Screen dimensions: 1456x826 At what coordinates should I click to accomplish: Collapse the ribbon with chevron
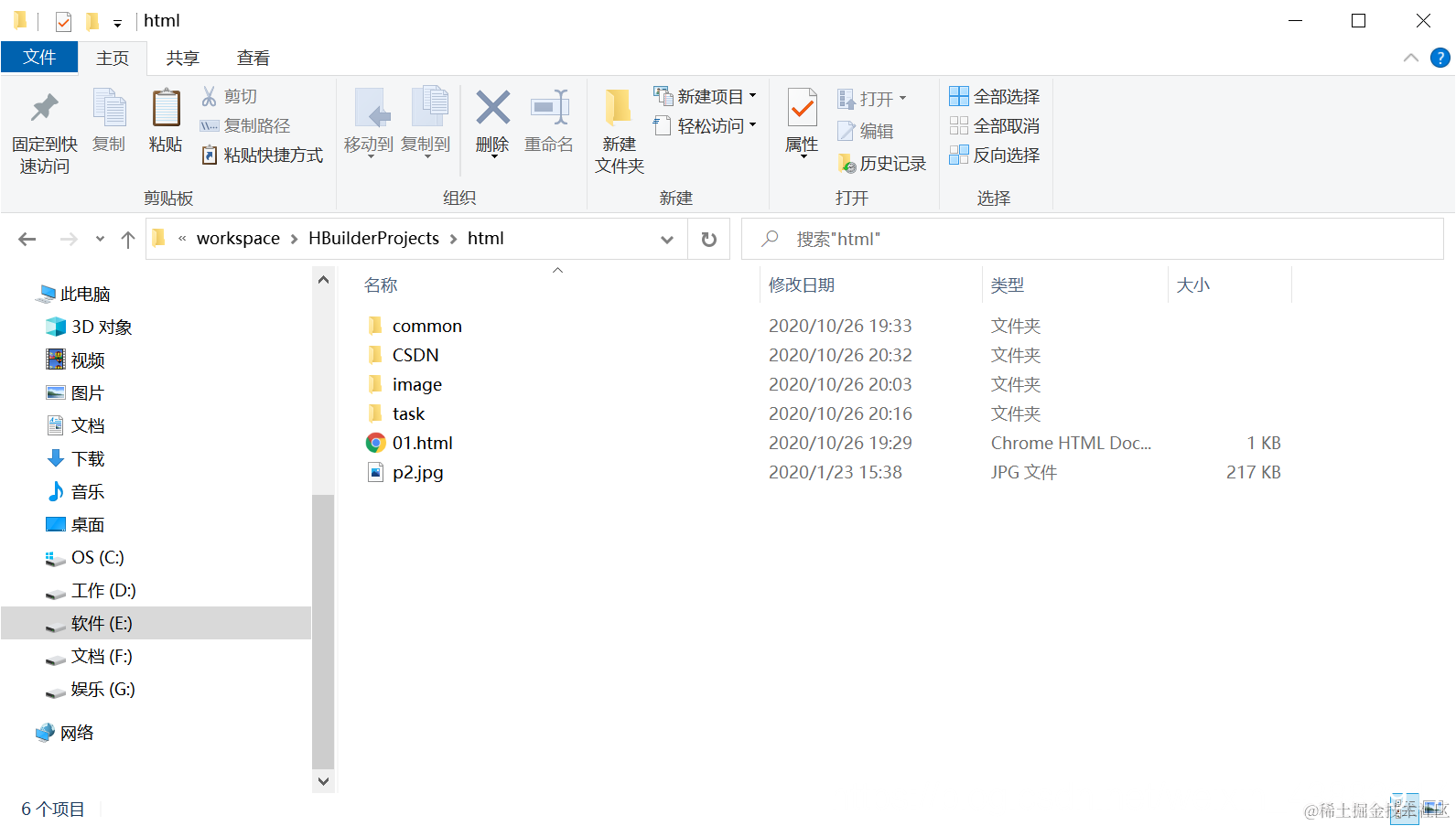click(1411, 58)
